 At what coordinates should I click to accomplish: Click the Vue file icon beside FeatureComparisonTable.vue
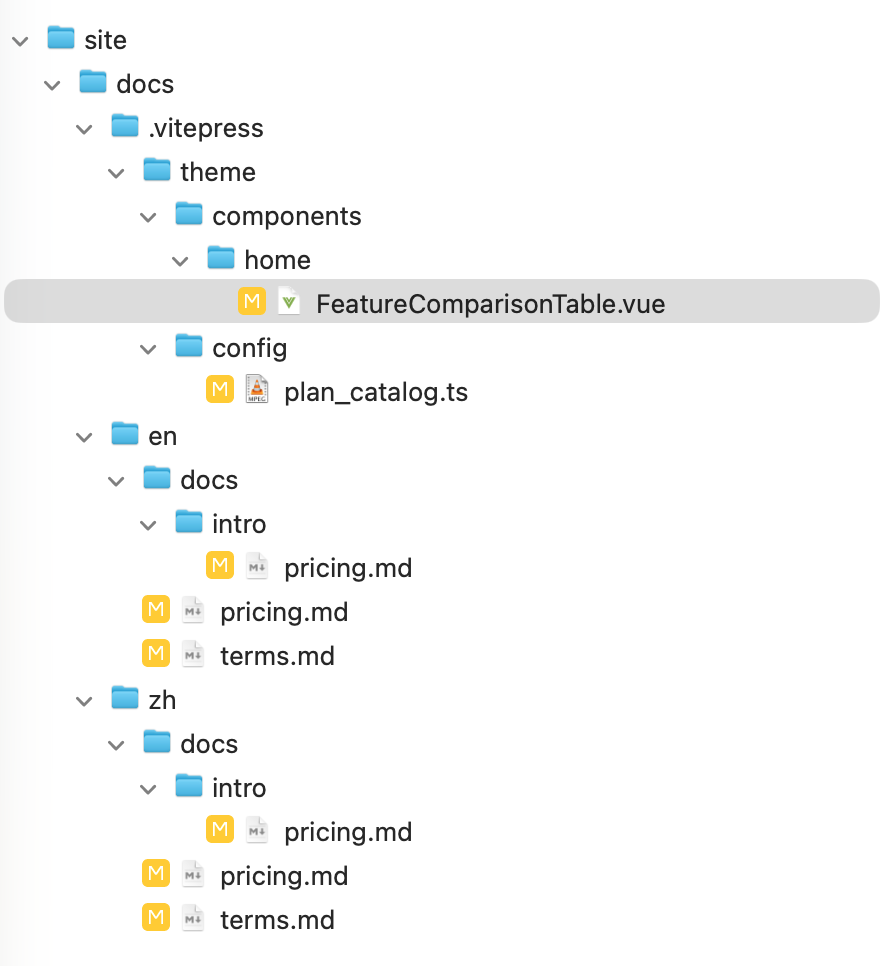(x=289, y=302)
